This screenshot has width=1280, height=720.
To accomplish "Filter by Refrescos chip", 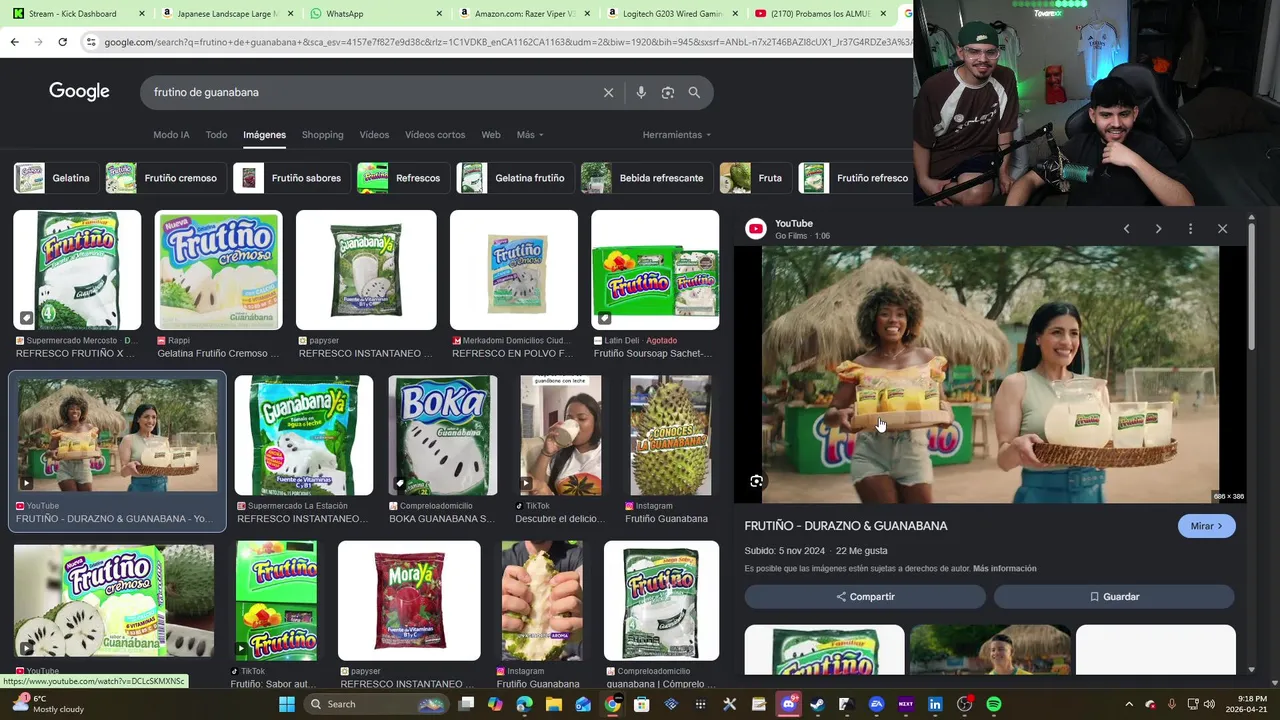I will (403, 178).
